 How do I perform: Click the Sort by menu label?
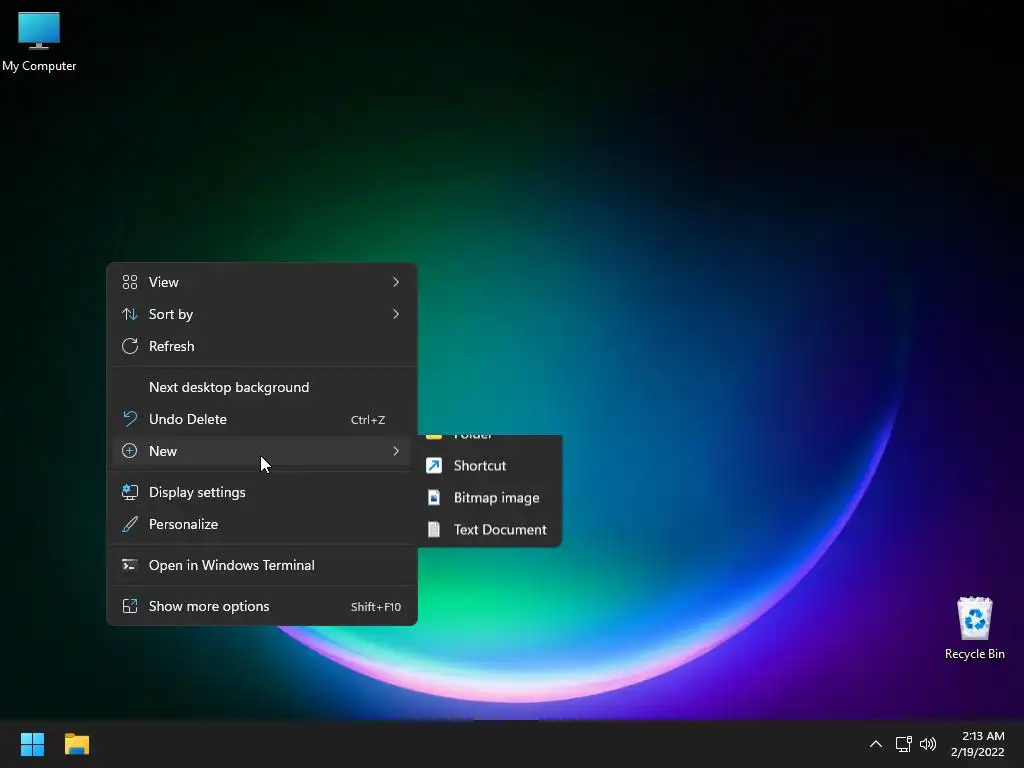pos(170,314)
